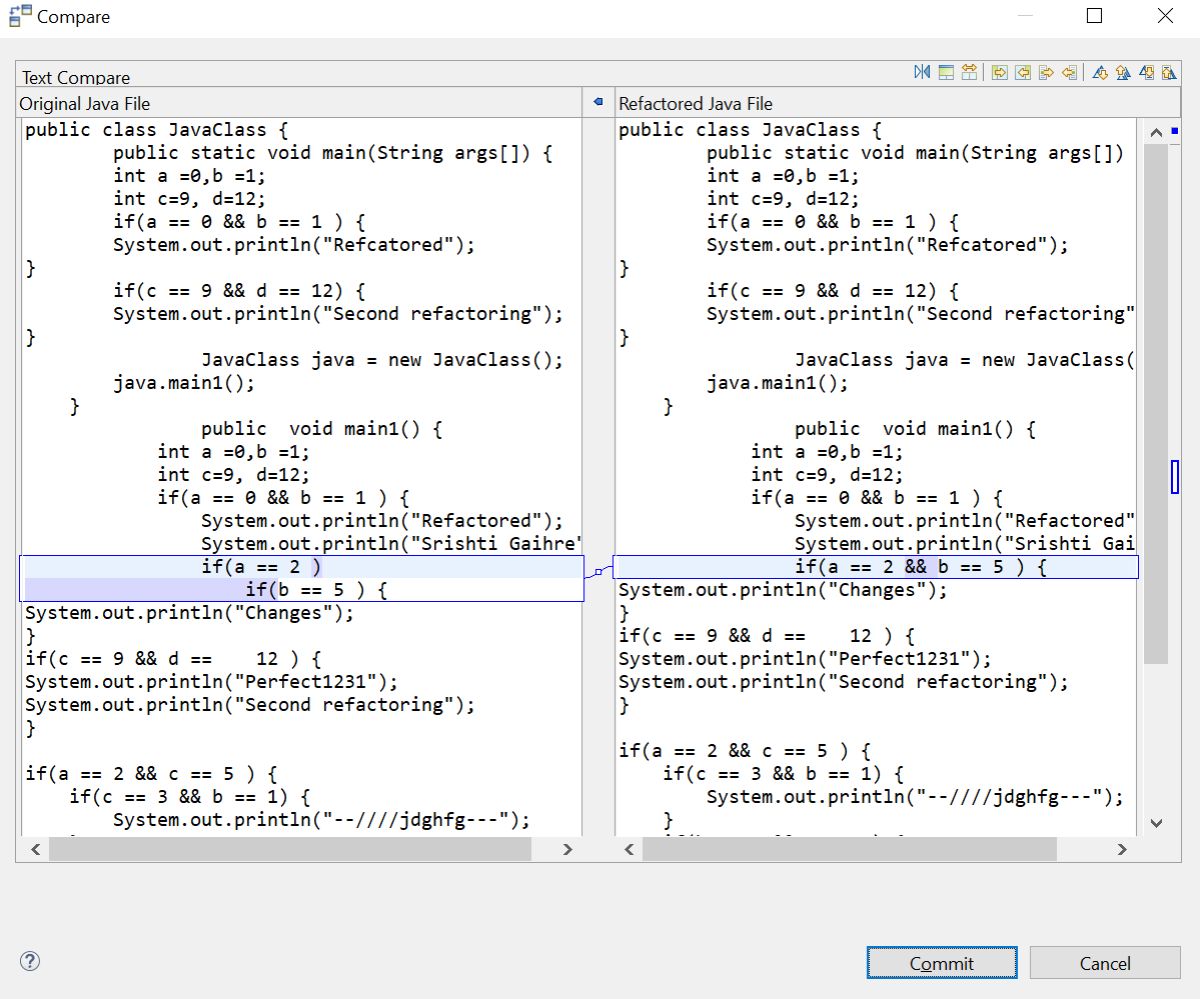Click 'if(a == 2 )' in original file

[261, 567]
